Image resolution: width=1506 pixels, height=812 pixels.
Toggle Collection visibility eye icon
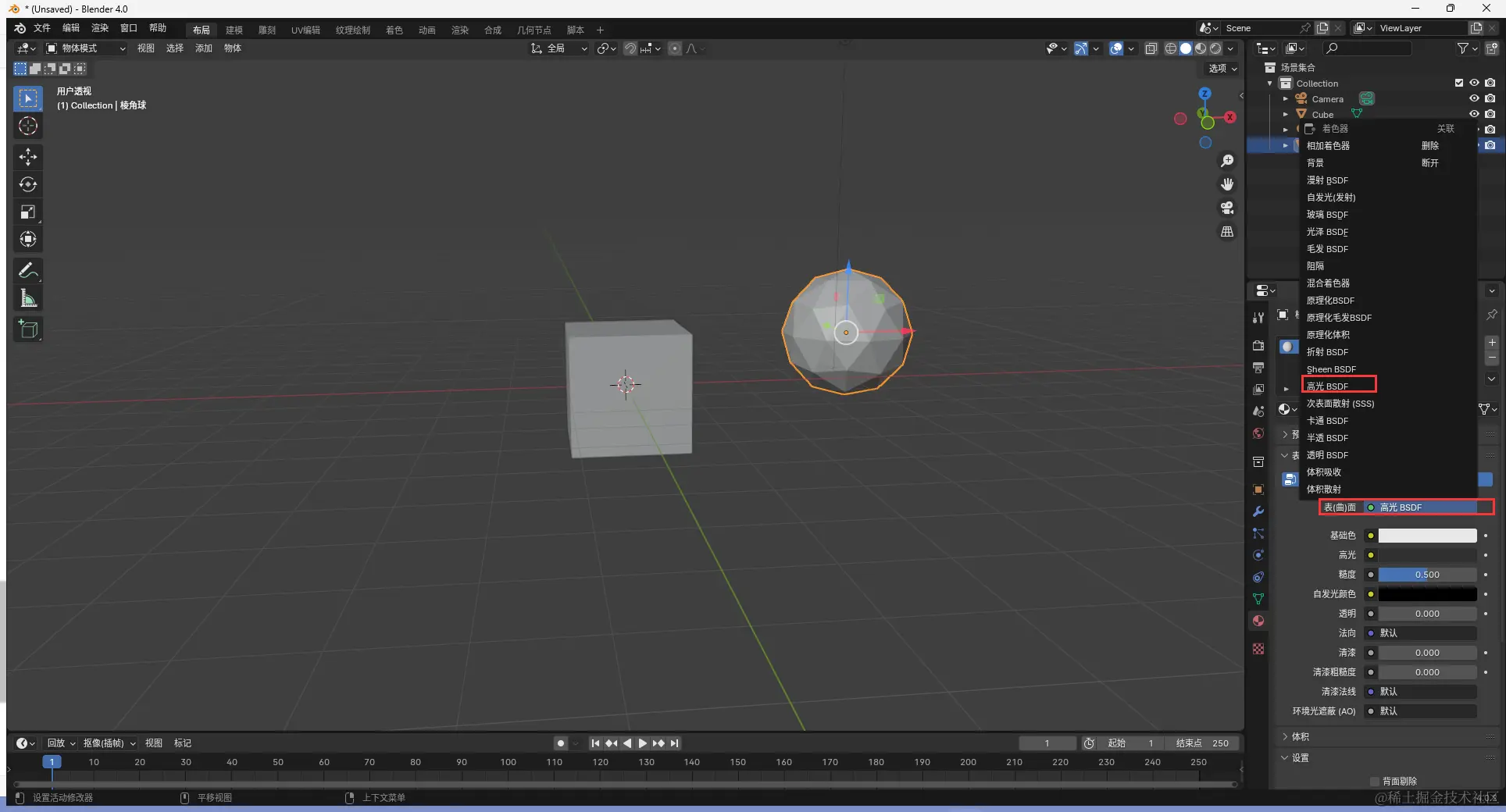1474,83
